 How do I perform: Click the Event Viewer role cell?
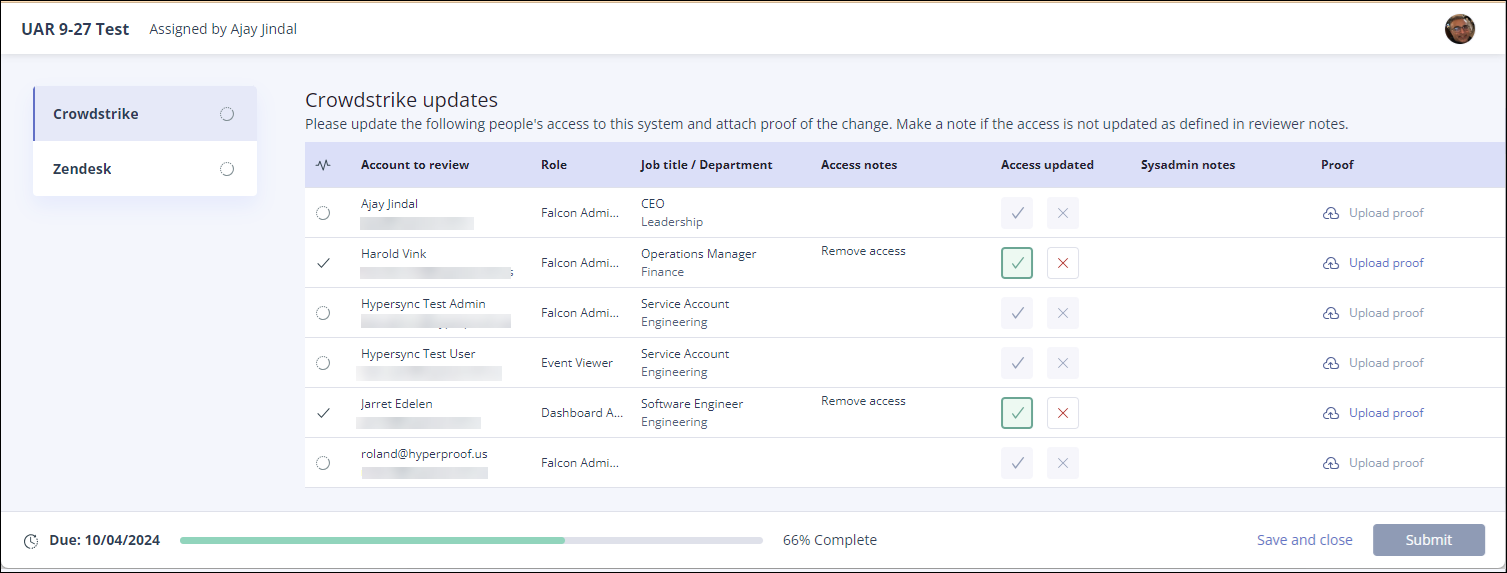(x=577, y=363)
